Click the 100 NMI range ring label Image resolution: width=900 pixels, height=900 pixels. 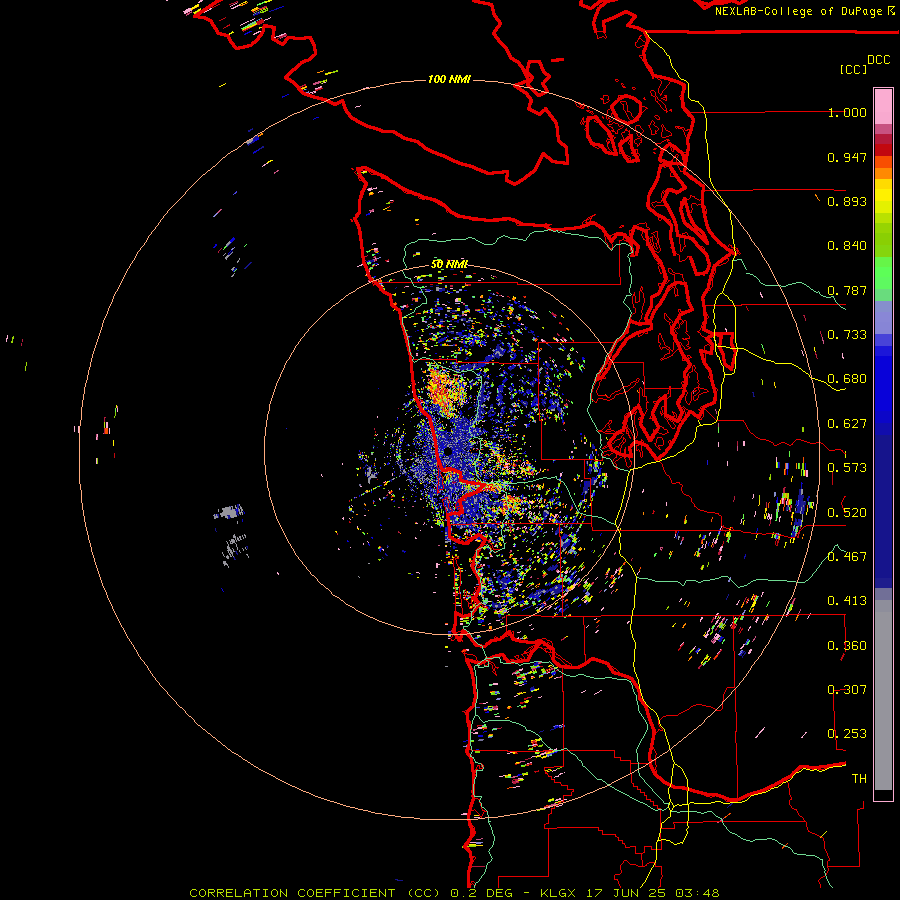[449, 79]
